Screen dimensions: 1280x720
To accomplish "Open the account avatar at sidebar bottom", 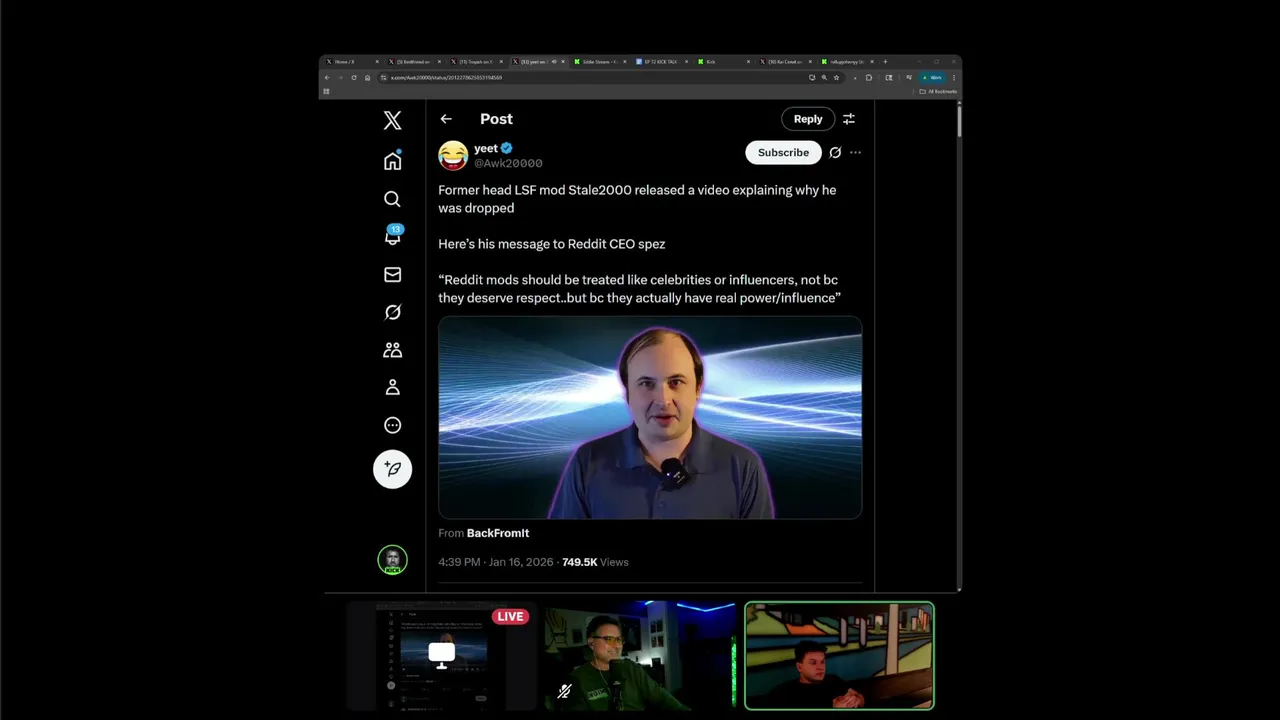I will click(x=392, y=560).
